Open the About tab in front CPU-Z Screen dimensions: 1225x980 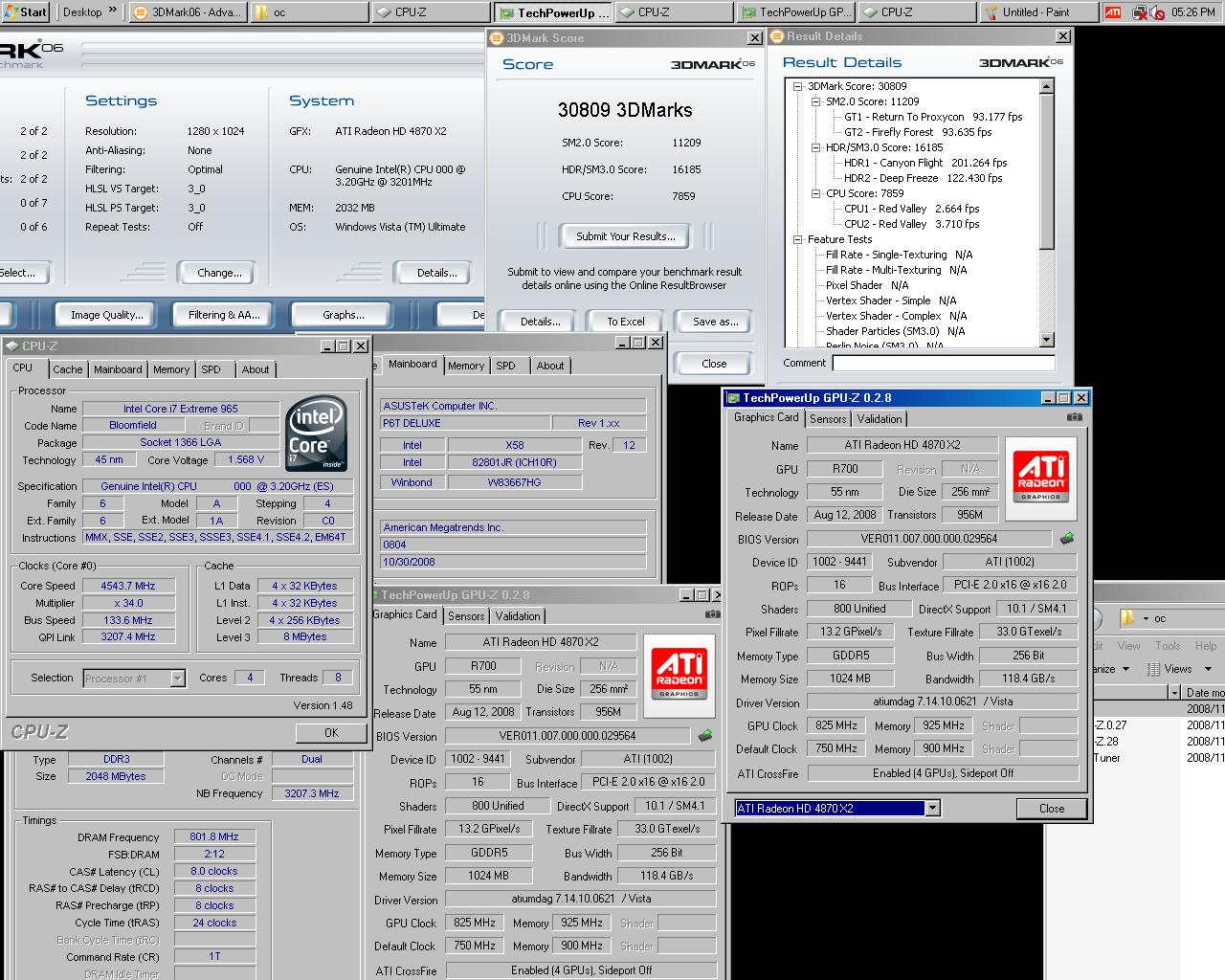click(x=256, y=369)
